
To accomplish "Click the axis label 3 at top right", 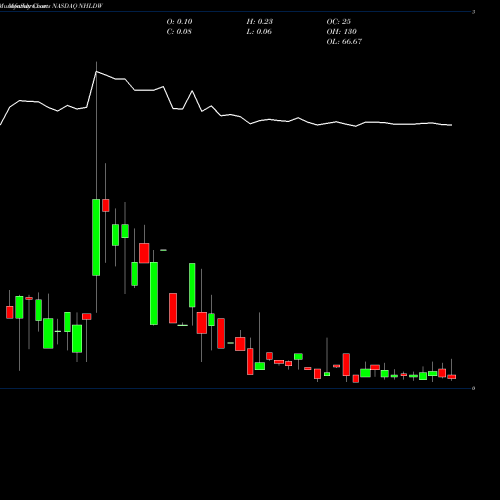I will tap(473, 12).
